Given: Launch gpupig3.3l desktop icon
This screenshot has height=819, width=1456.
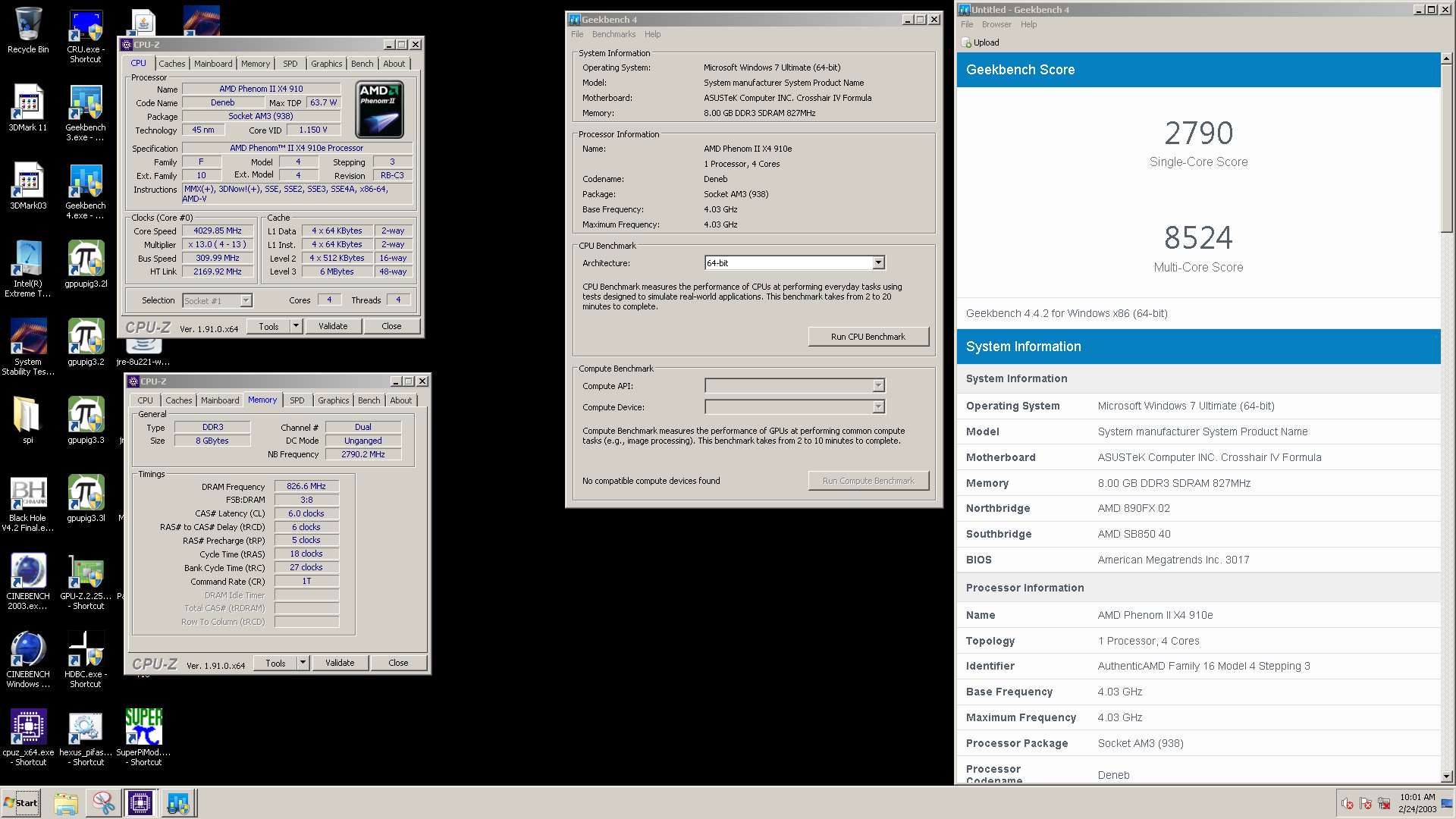Looking at the screenshot, I should [x=86, y=498].
